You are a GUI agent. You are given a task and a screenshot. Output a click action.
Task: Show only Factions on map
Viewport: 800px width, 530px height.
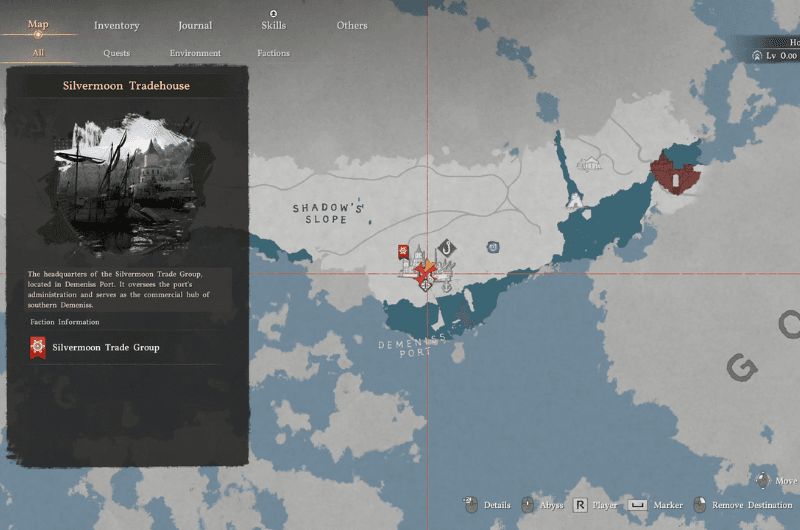[273, 53]
